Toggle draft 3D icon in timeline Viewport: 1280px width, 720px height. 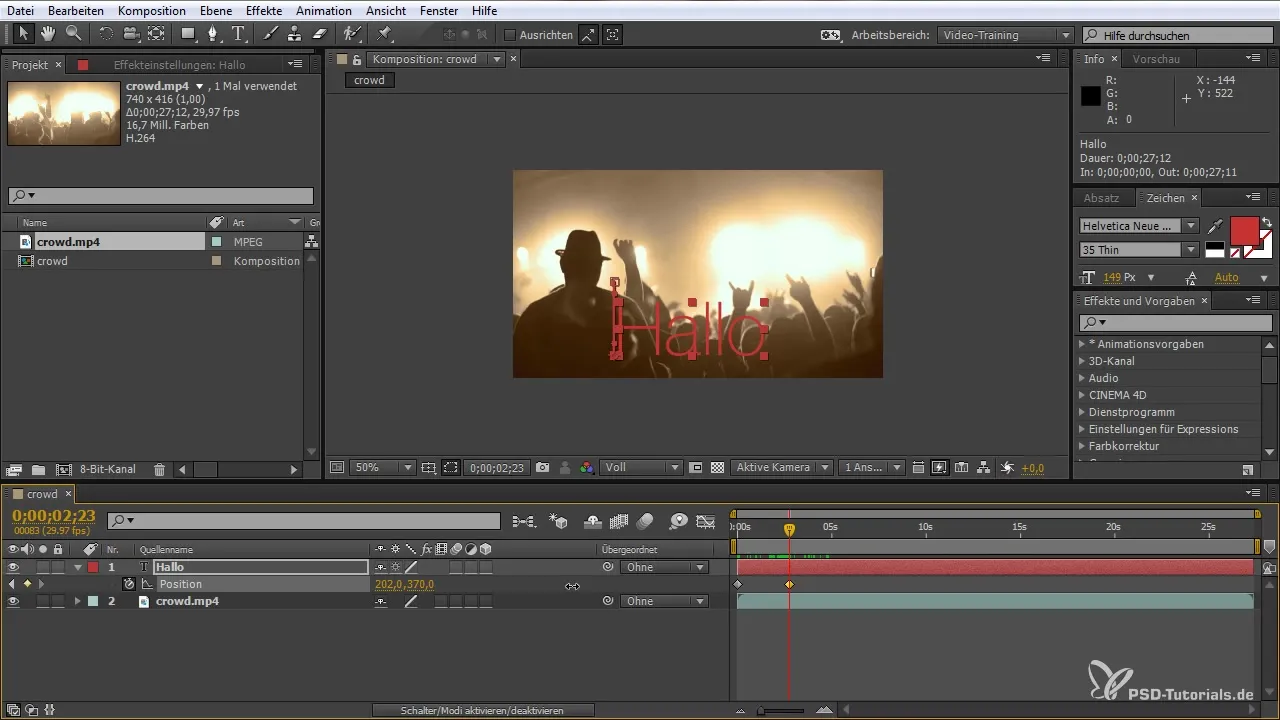point(560,521)
